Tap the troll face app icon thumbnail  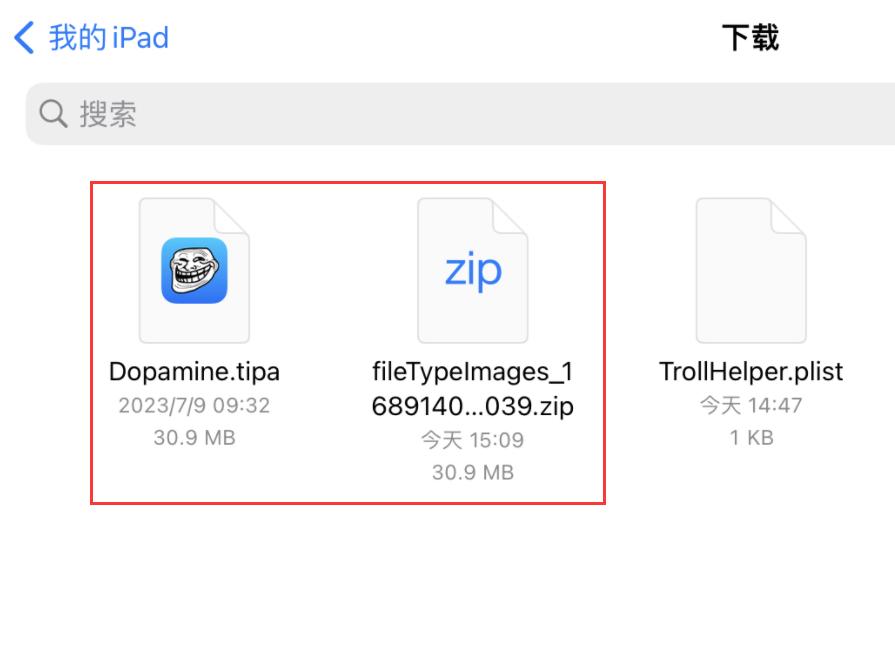pos(195,270)
